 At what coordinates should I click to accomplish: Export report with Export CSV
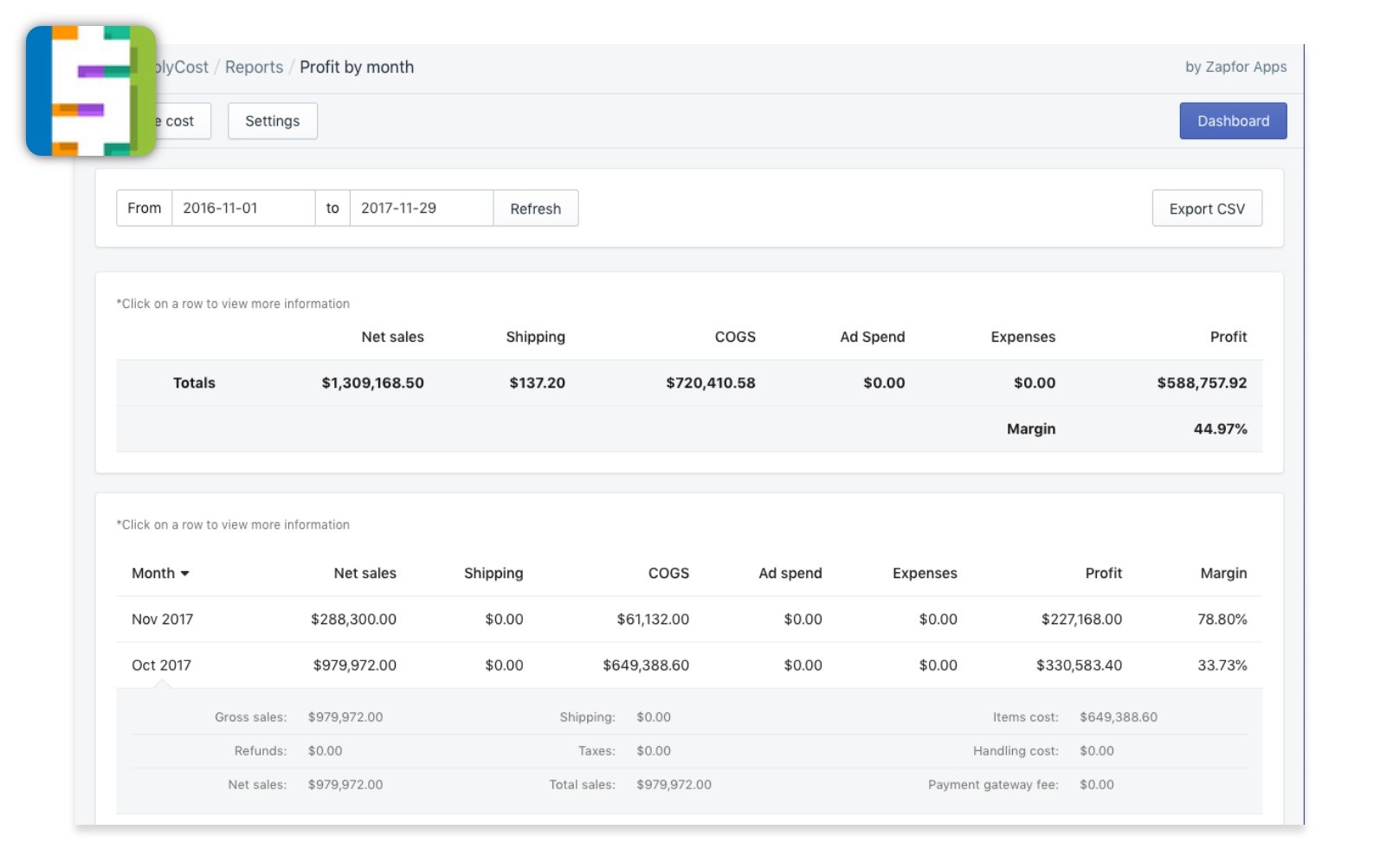tap(1207, 209)
